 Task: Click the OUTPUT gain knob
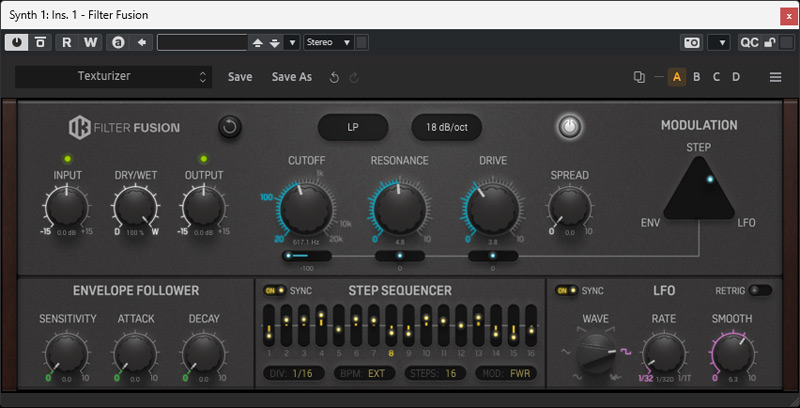204,207
